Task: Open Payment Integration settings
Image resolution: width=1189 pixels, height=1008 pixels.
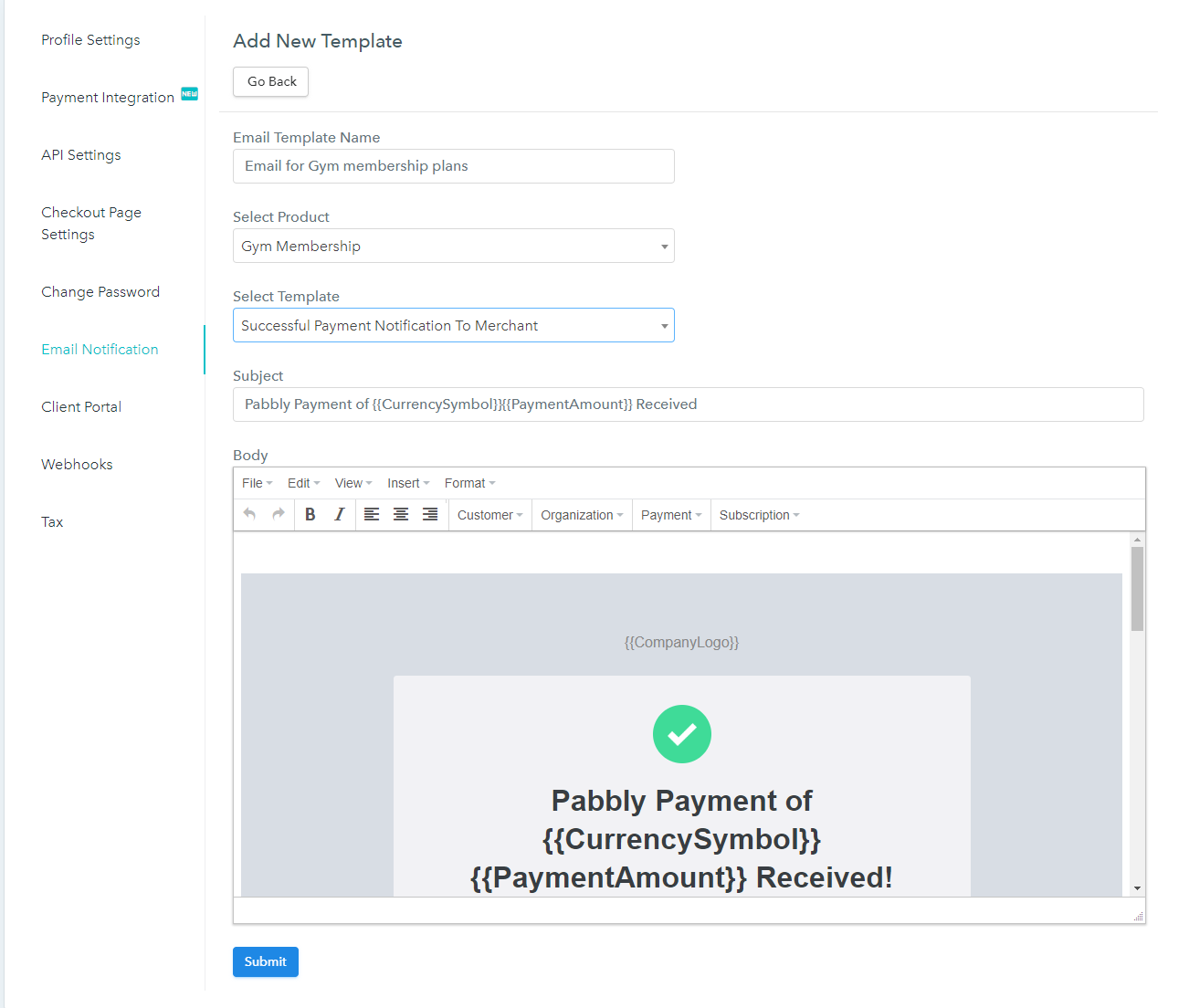Action: click(108, 98)
